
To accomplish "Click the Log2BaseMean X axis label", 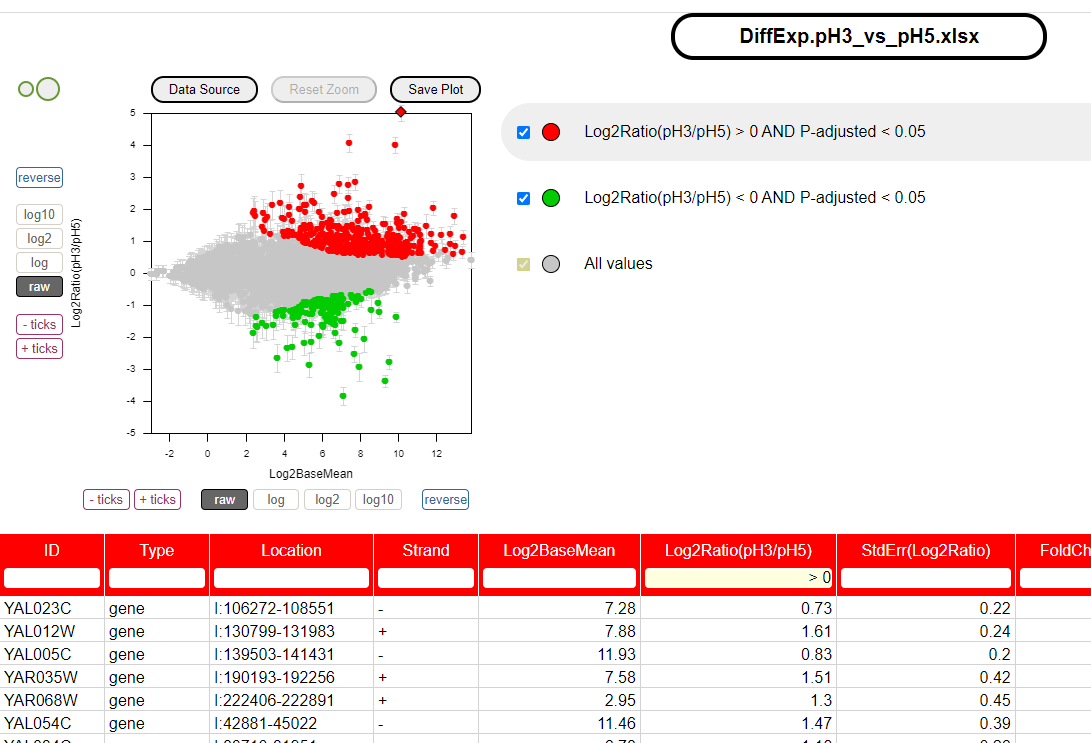I will (311, 474).
